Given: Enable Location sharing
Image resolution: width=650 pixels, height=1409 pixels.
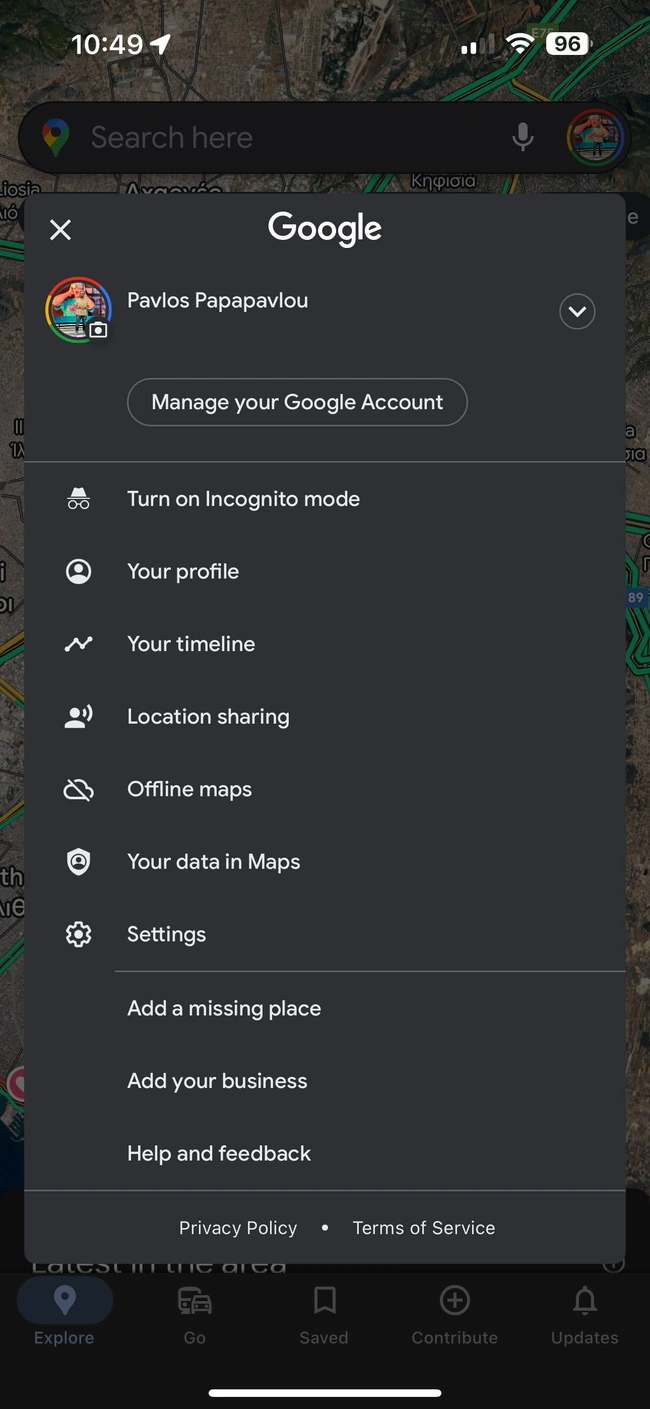Looking at the screenshot, I should click(208, 716).
